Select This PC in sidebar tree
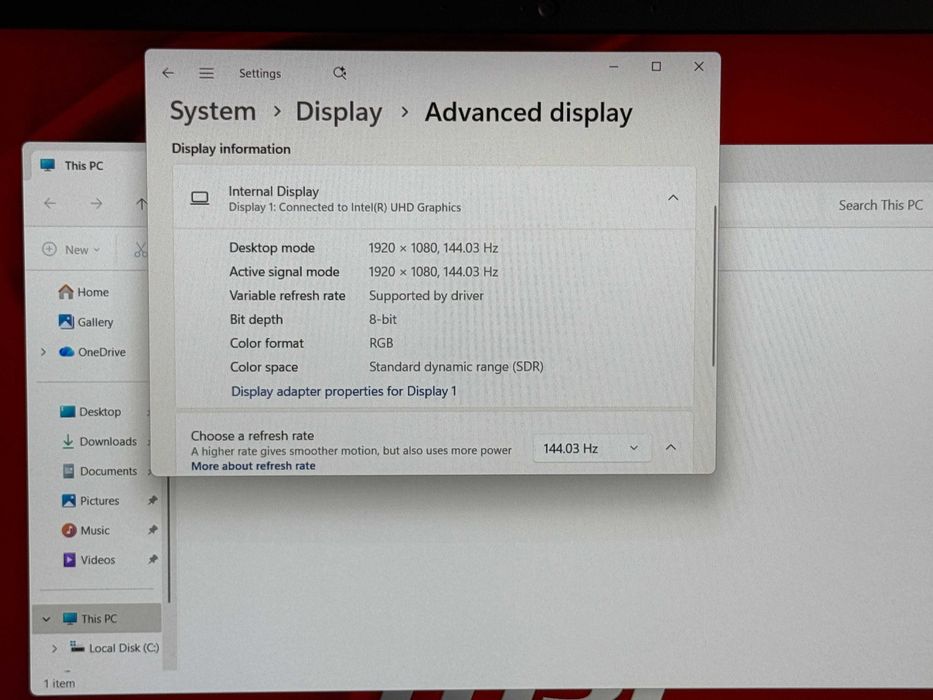 pos(99,618)
